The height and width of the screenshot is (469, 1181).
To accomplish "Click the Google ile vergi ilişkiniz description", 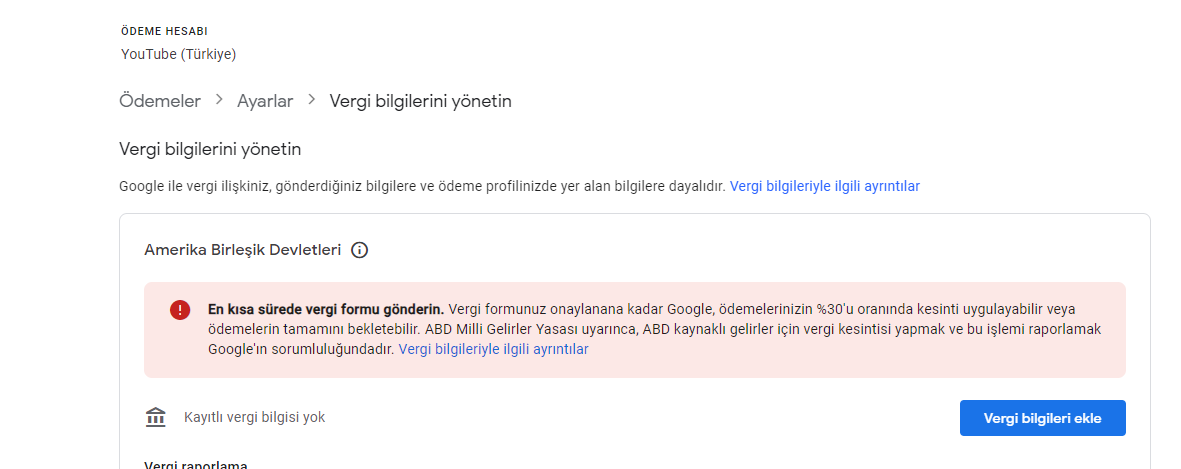I will point(423,186).
